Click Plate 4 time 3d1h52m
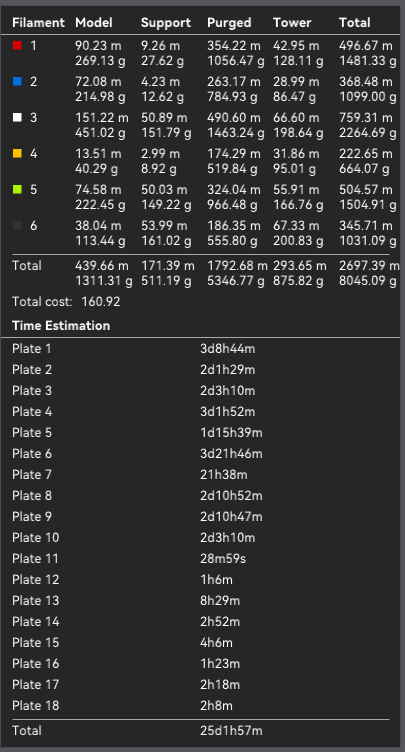405x752 pixels. click(227, 411)
